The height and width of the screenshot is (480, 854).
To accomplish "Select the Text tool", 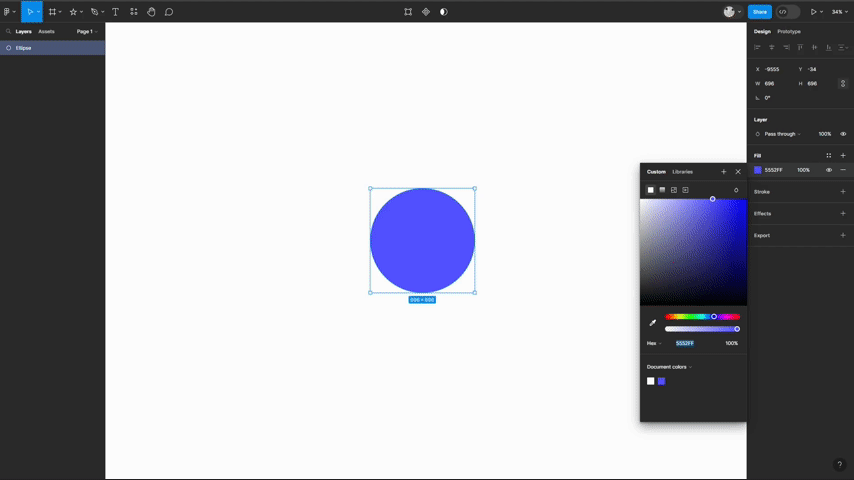I will (115, 11).
